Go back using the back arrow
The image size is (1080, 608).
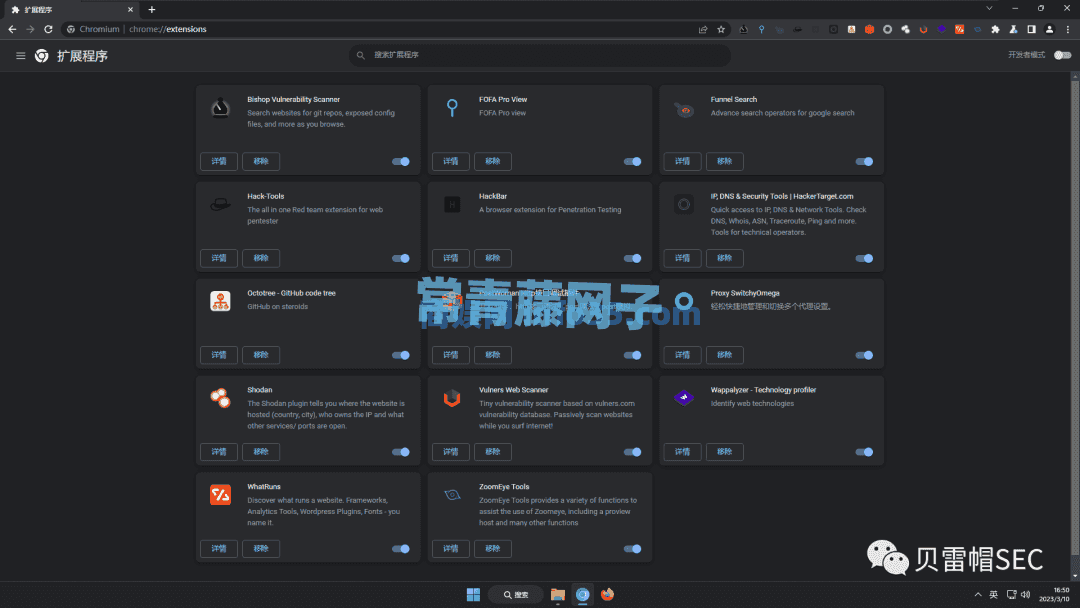12,30
